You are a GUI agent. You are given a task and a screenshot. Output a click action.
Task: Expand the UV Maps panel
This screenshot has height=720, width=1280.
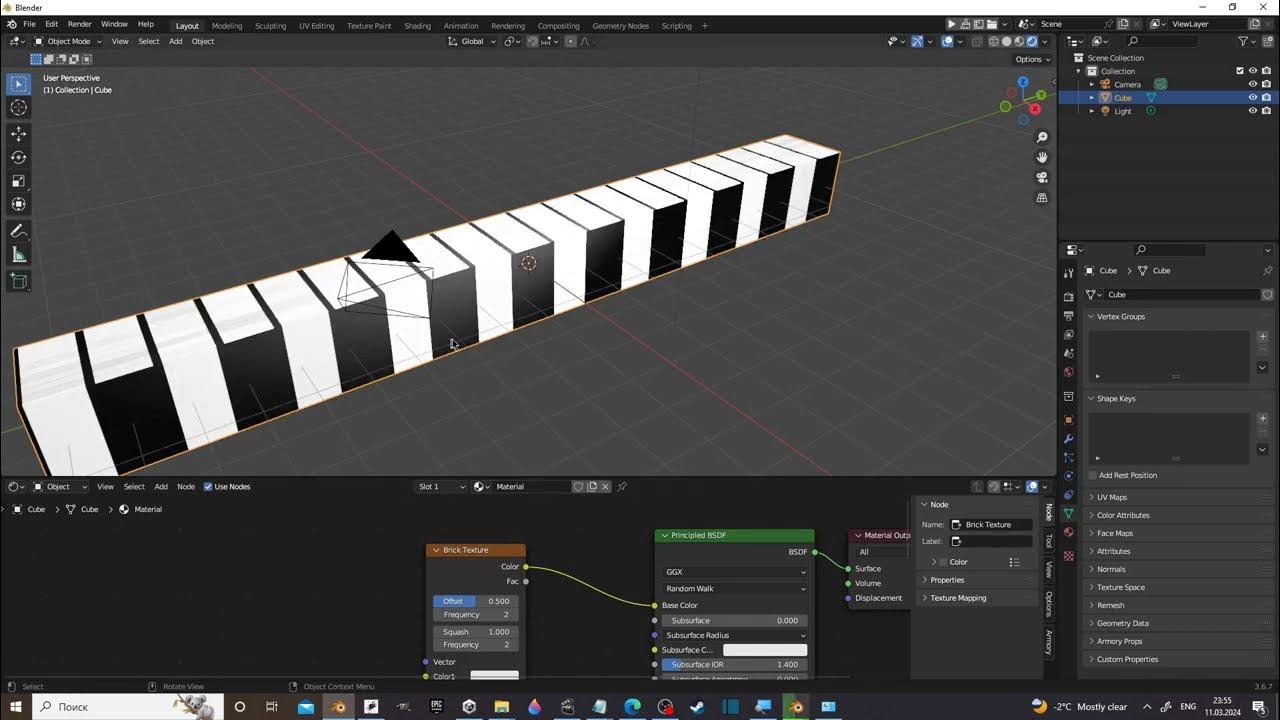(1112, 497)
